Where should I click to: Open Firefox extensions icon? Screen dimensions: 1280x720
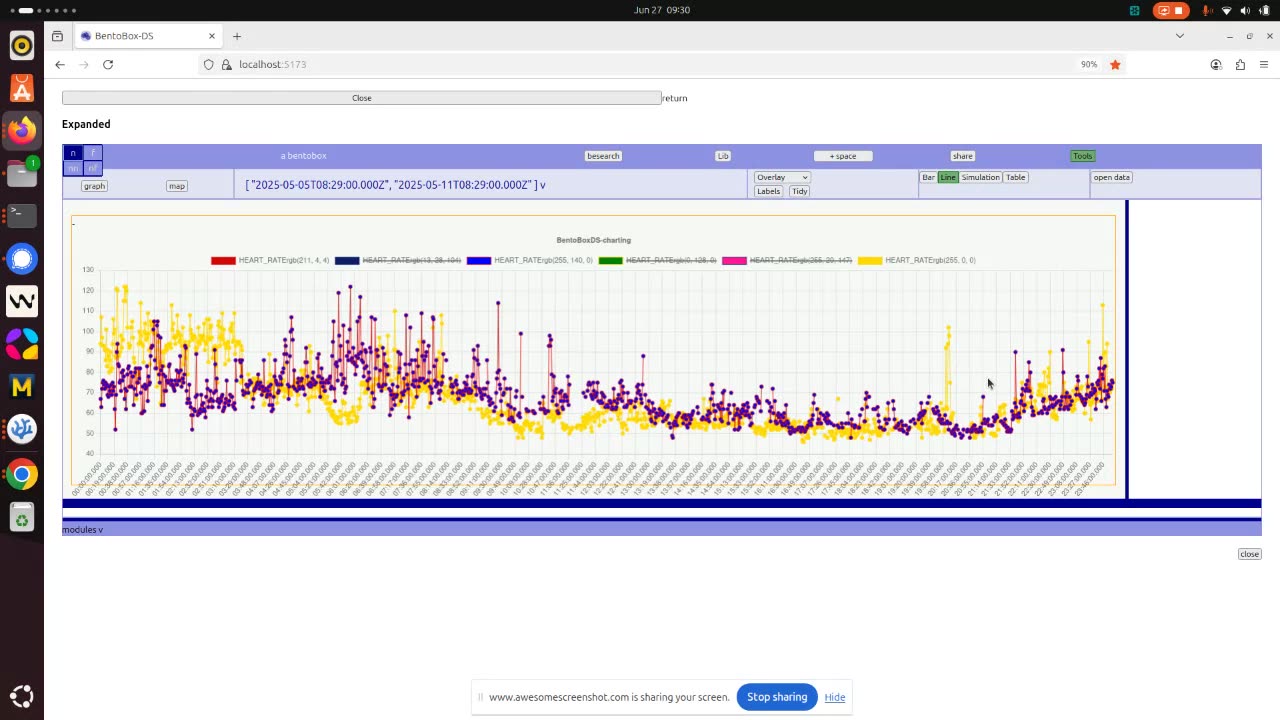tap(1240, 64)
